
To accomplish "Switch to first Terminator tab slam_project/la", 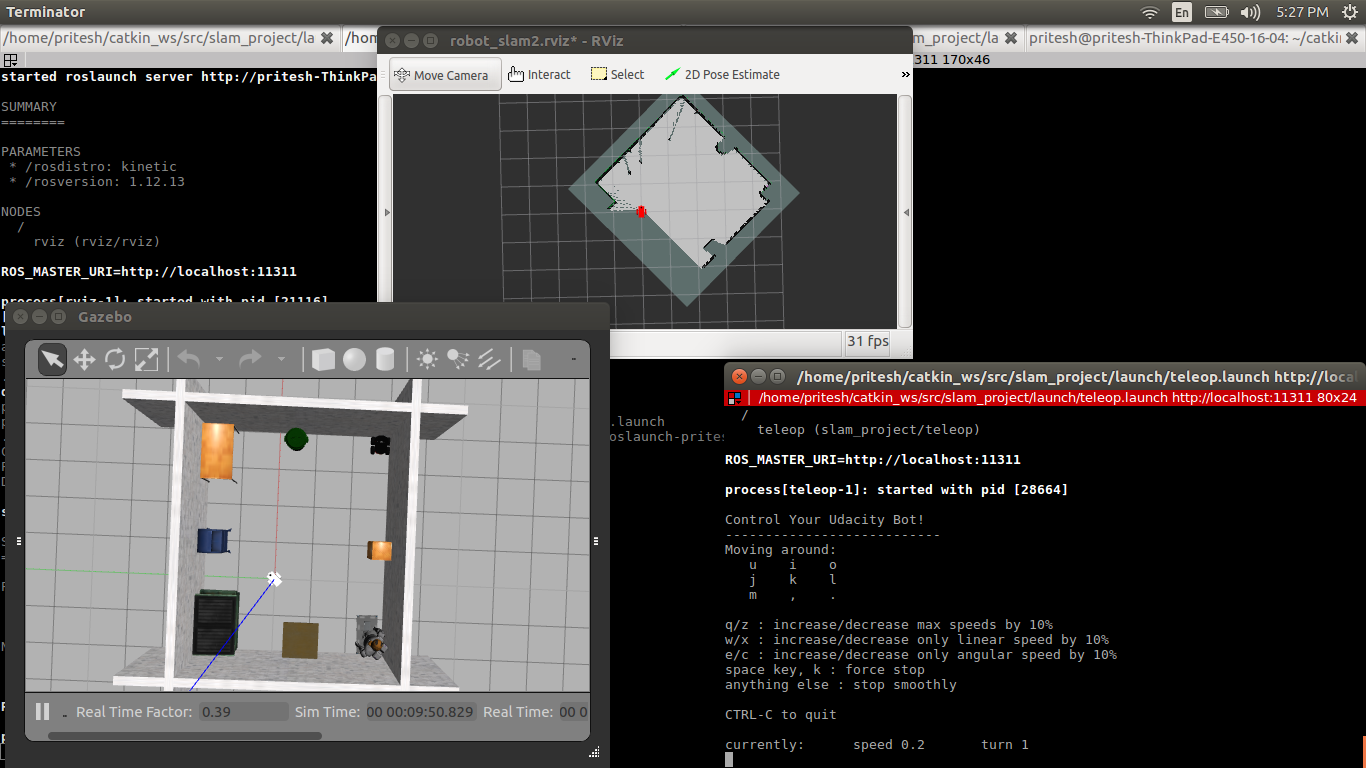I will click(157, 38).
